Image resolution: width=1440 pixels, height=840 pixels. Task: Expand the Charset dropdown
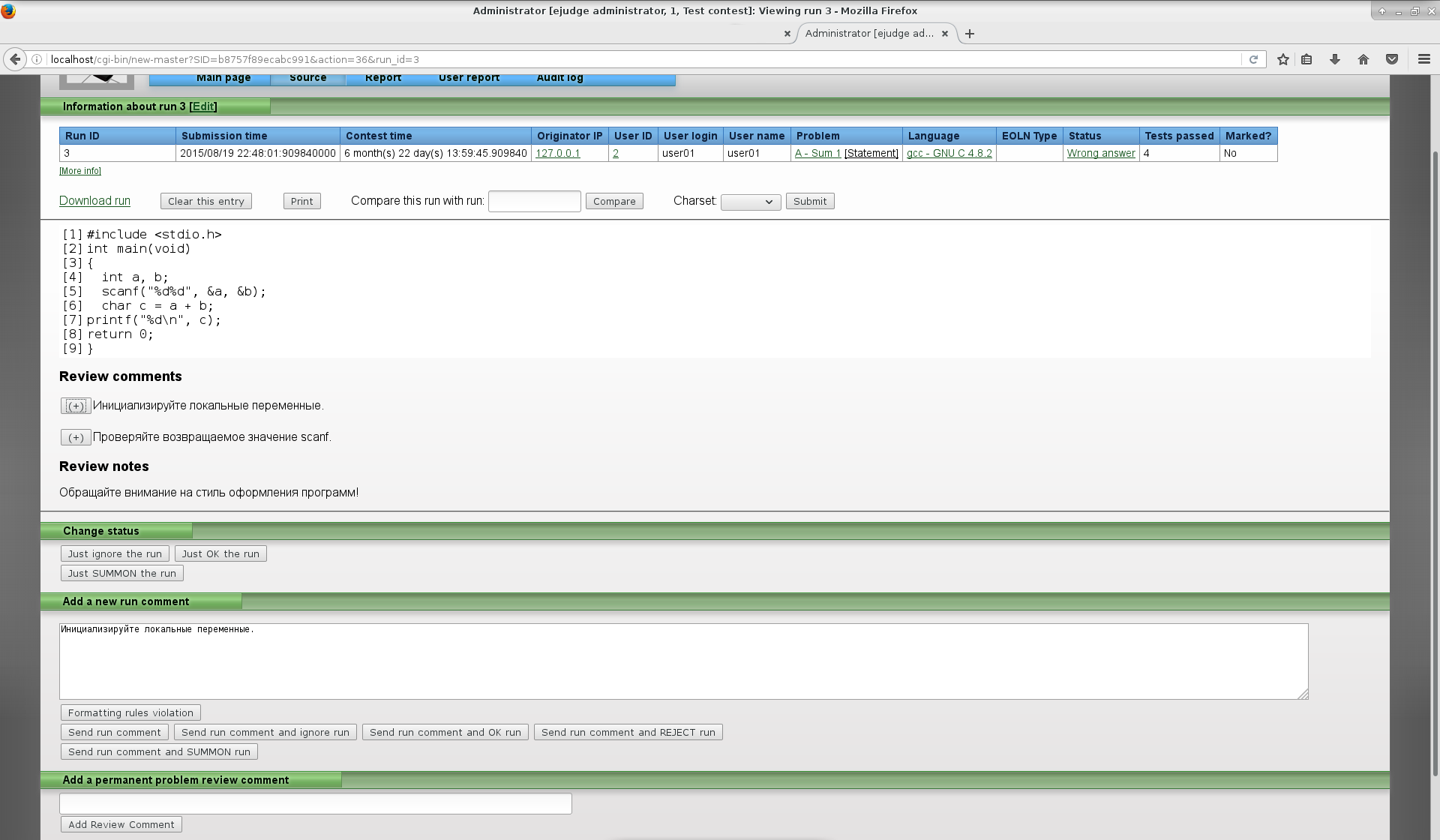(x=750, y=202)
